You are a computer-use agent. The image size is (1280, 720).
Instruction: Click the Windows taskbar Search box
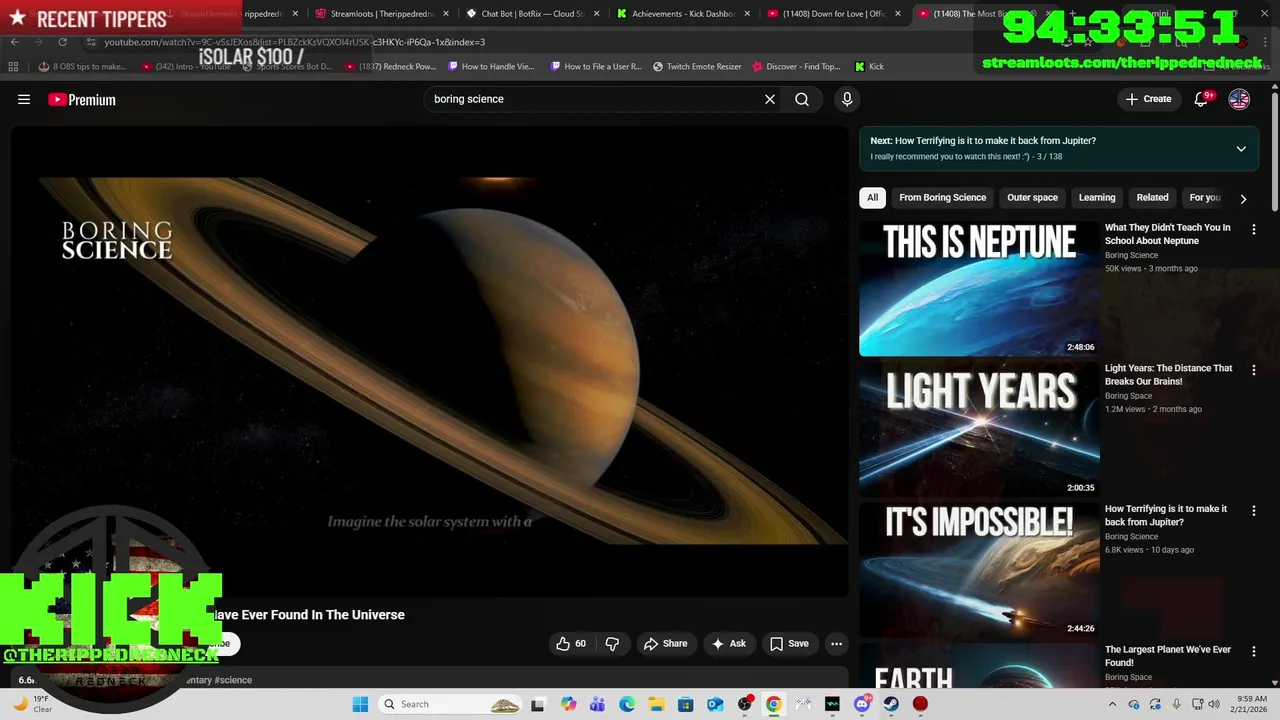tap(450, 704)
